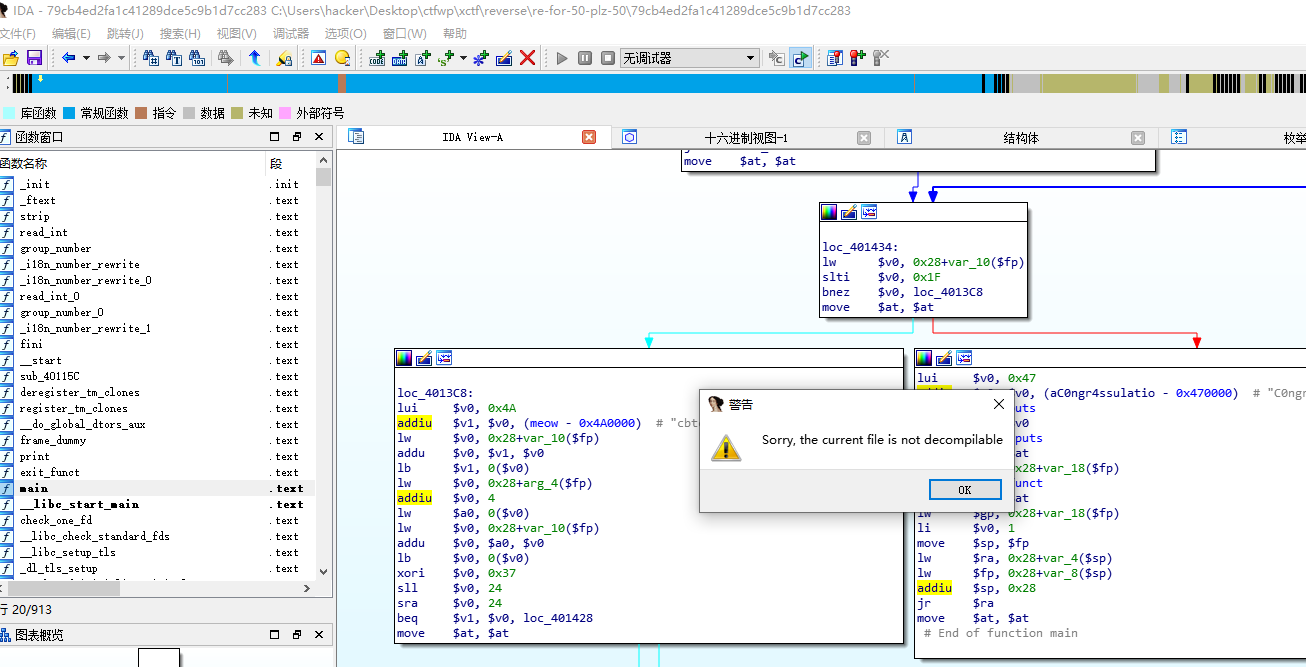Open the 搜索 menu
The height and width of the screenshot is (667, 1306).
point(181,33)
